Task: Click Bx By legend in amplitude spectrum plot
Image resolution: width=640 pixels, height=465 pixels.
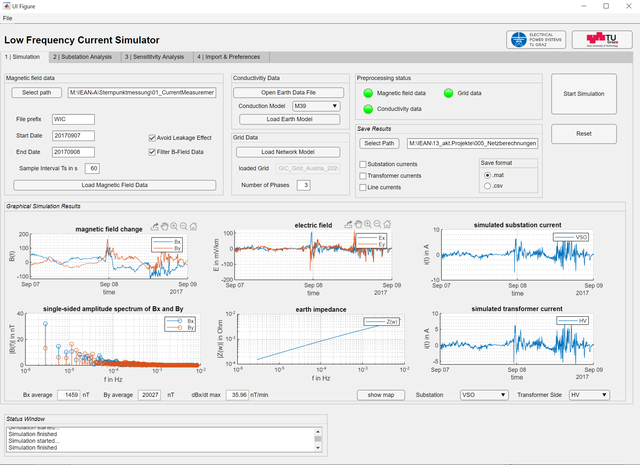Action: pyautogui.click(x=180, y=325)
